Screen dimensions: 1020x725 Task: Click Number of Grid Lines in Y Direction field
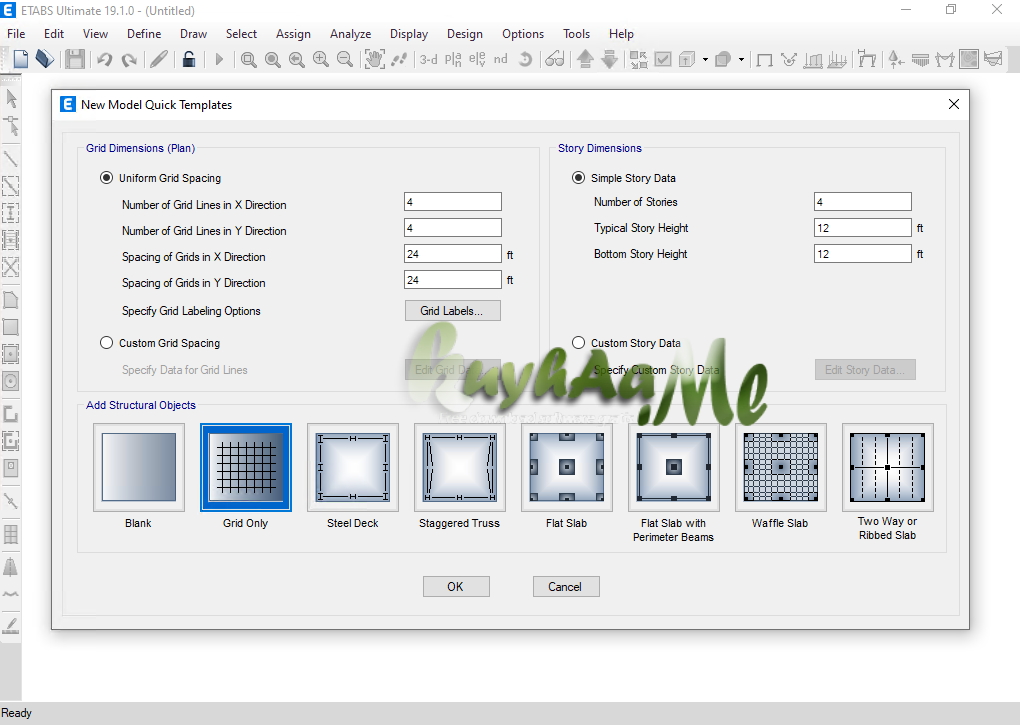(453, 228)
